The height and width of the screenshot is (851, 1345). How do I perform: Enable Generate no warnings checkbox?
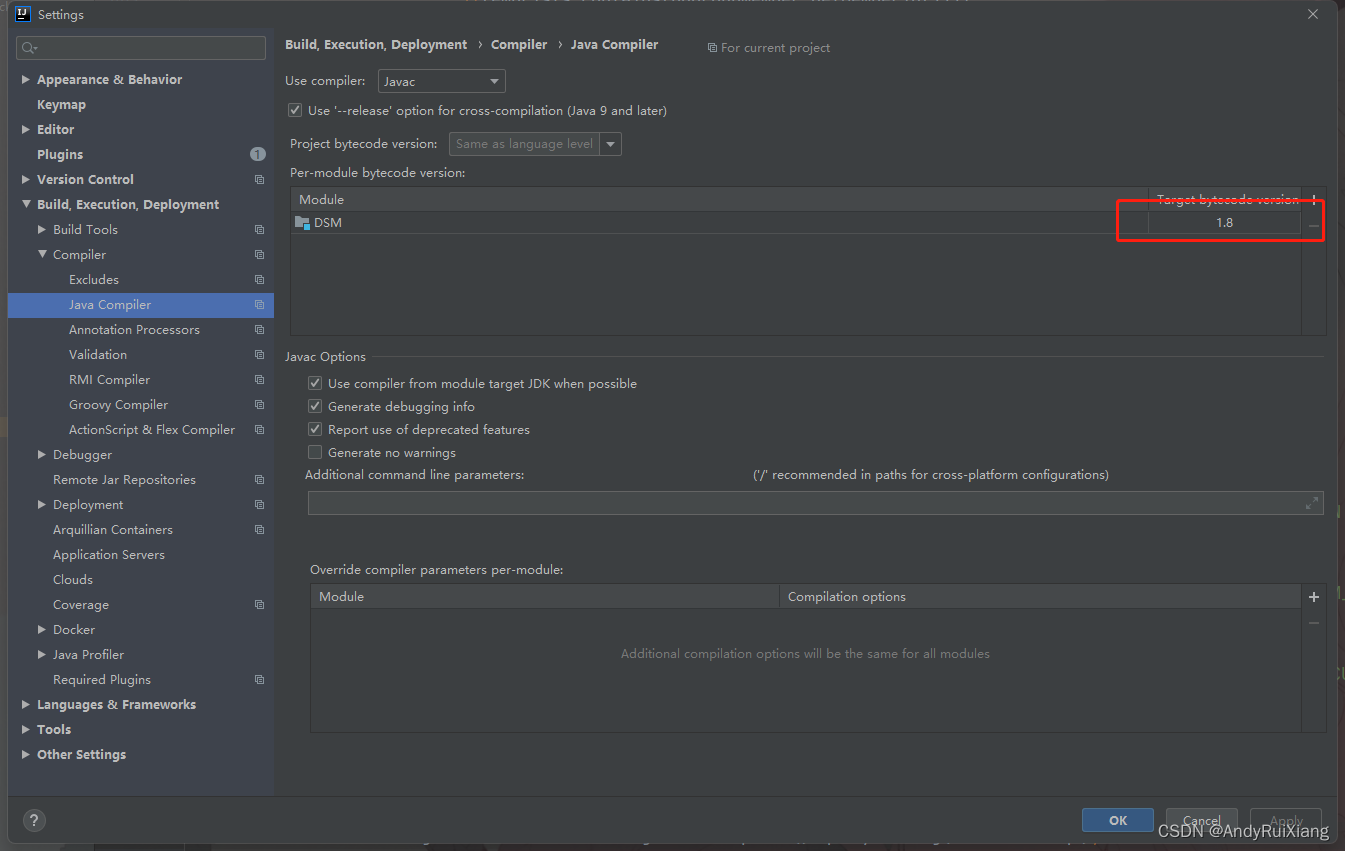pyautogui.click(x=315, y=452)
